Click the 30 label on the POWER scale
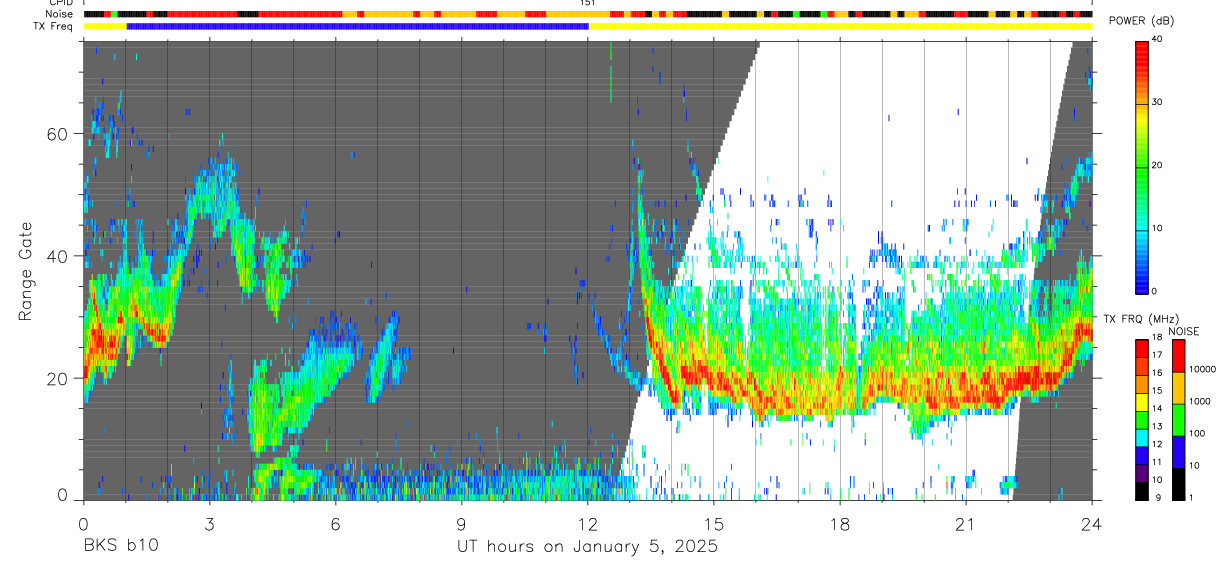 tap(1159, 102)
